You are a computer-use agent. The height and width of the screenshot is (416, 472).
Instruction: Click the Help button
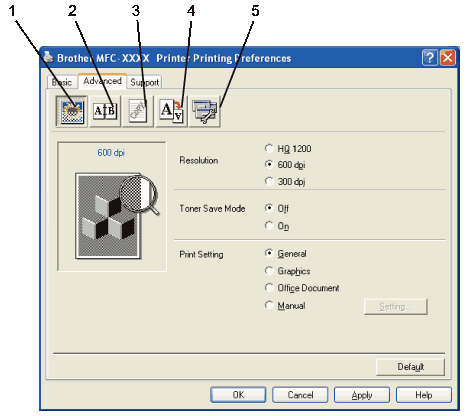(x=424, y=395)
